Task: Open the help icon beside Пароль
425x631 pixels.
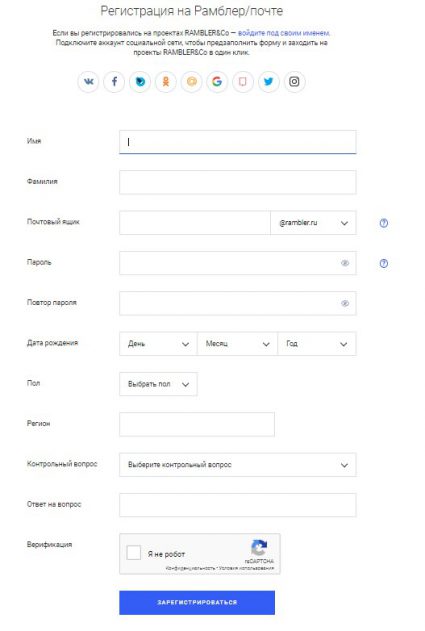Action: [x=384, y=263]
